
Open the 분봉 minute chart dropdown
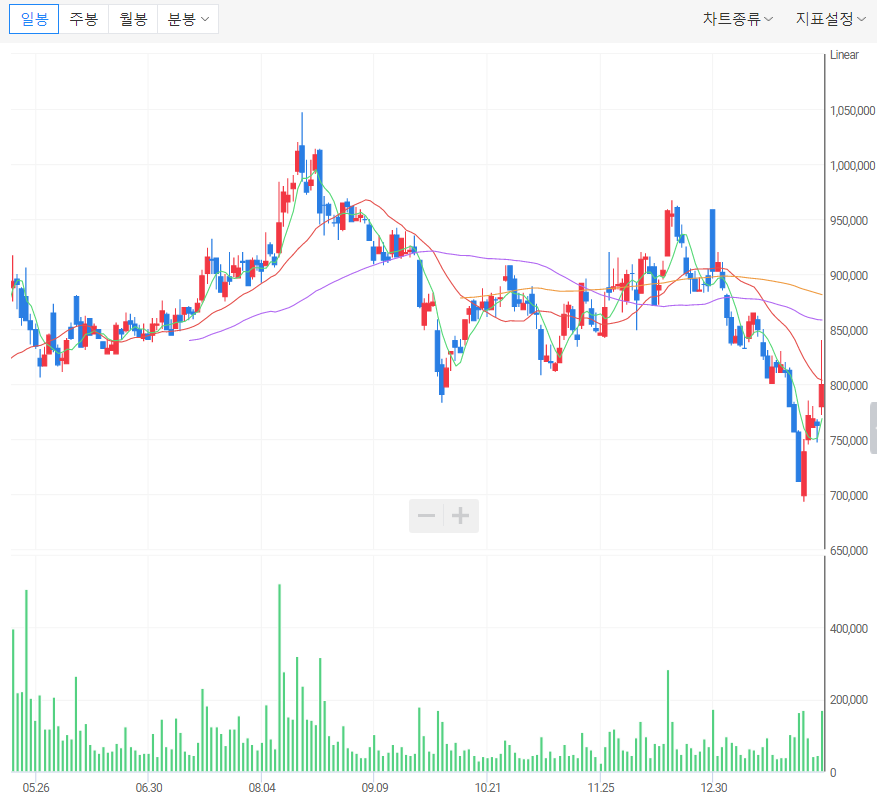tap(188, 19)
